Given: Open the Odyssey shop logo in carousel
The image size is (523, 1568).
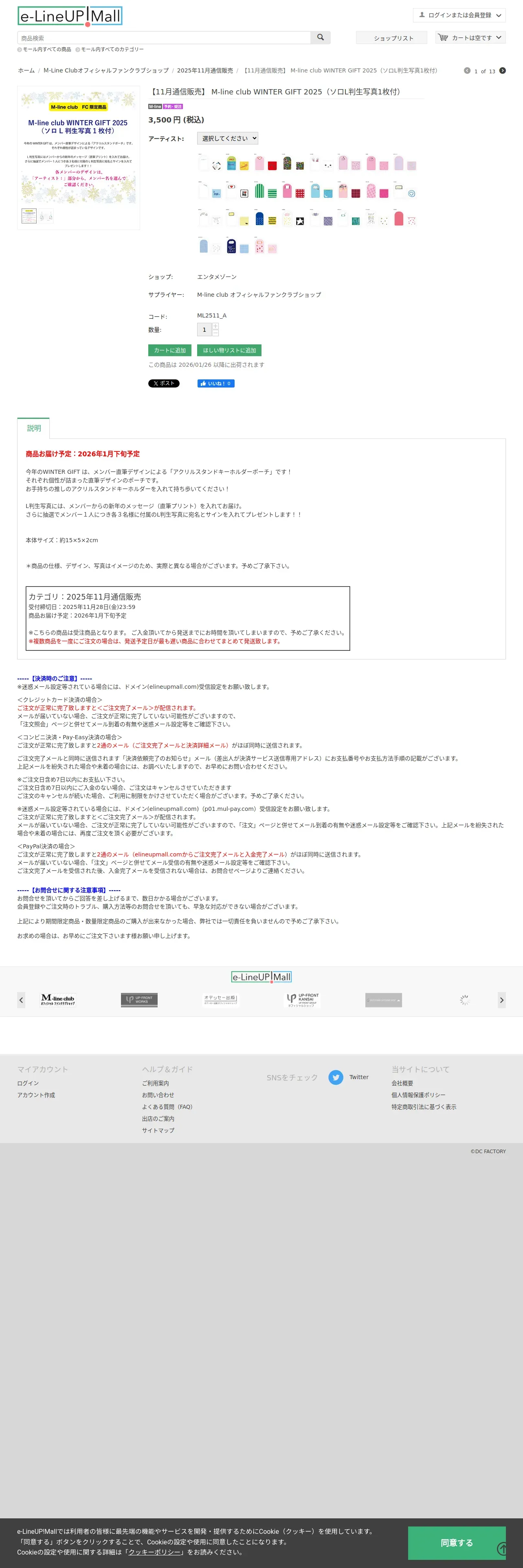Looking at the screenshot, I should tap(220, 999).
